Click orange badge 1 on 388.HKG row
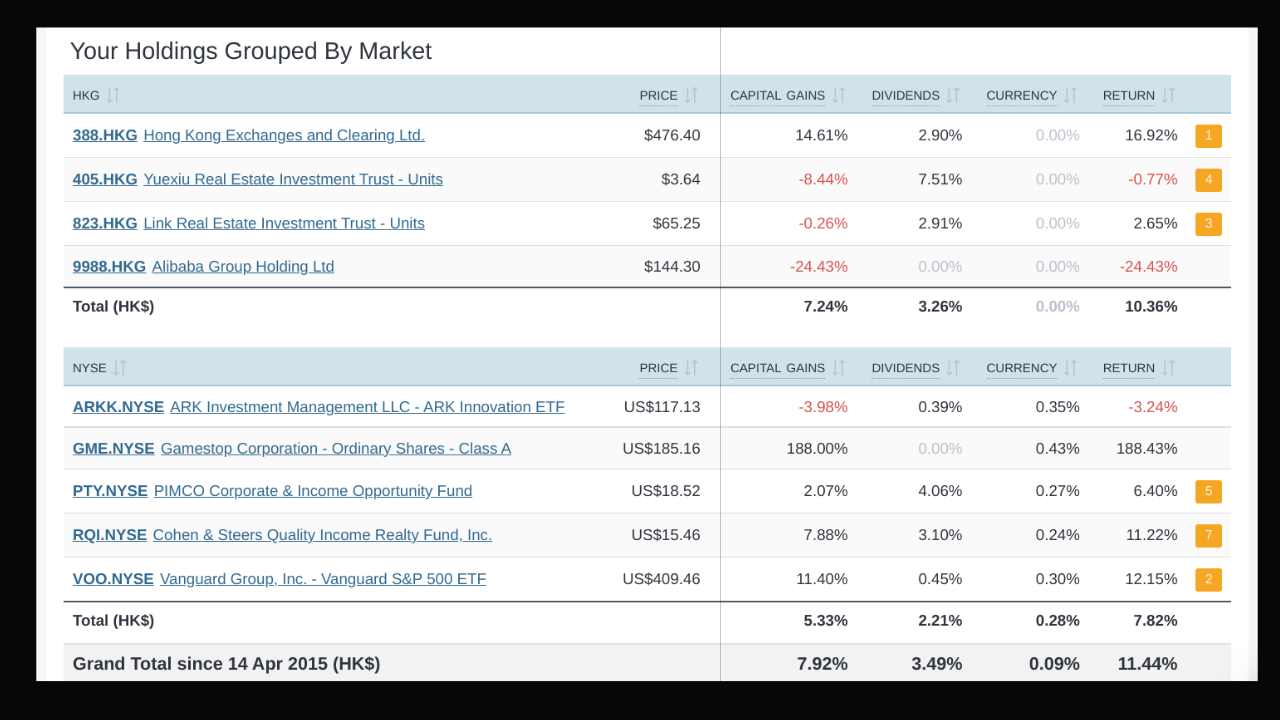1280x720 pixels. pos(1208,136)
